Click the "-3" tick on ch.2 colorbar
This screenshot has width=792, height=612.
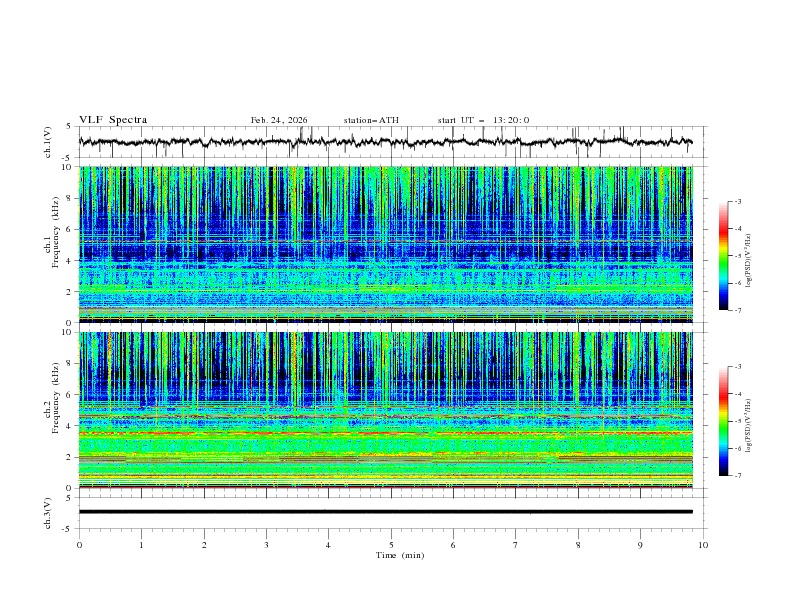pos(738,367)
